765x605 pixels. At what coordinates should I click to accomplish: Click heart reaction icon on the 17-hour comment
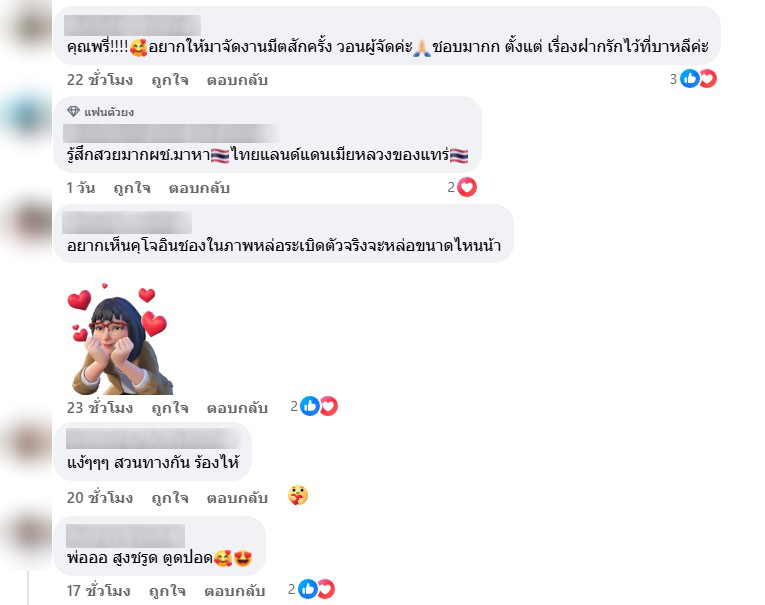(x=326, y=589)
